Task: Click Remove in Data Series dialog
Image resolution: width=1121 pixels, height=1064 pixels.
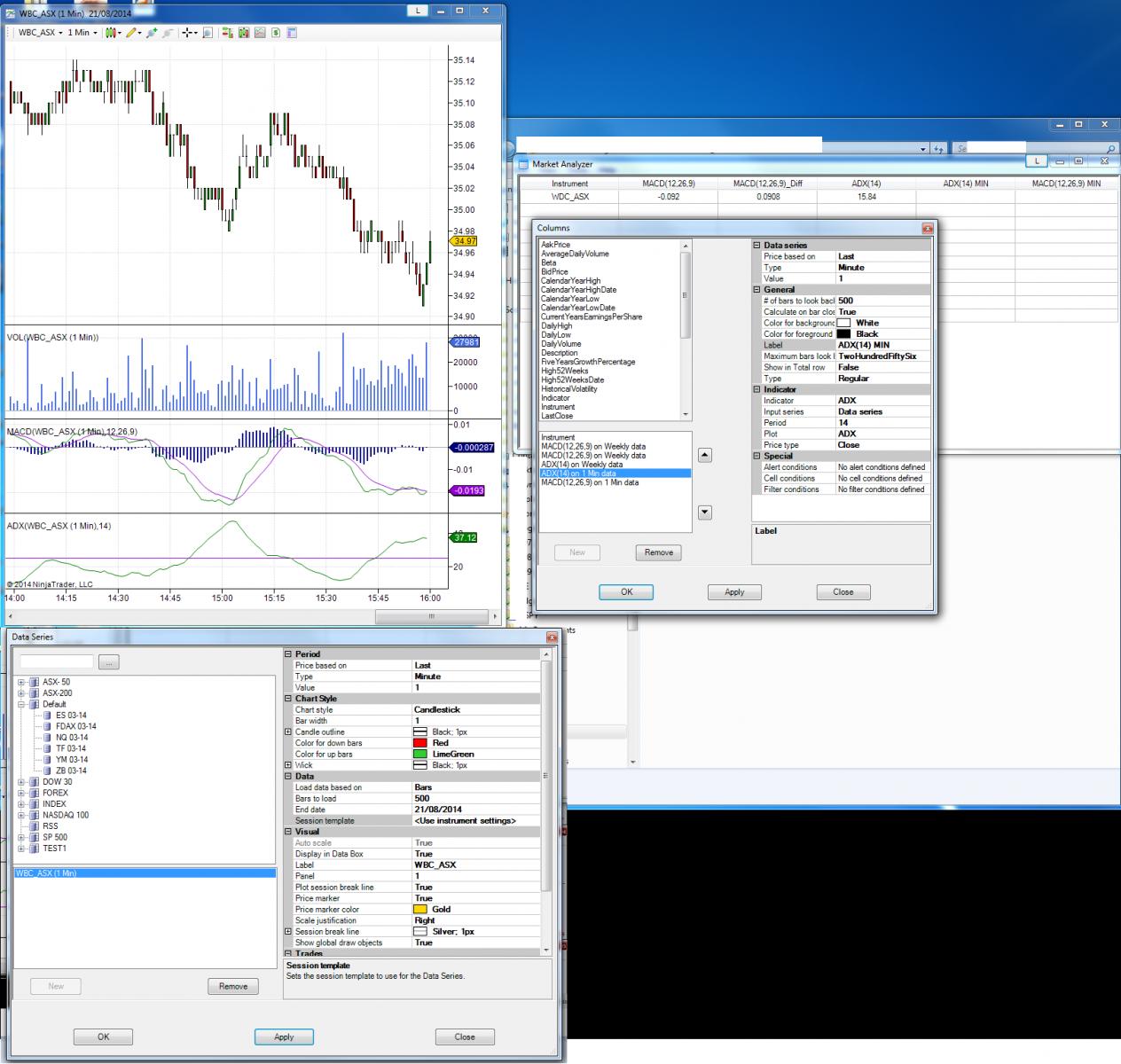Action: pyautogui.click(x=233, y=986)
